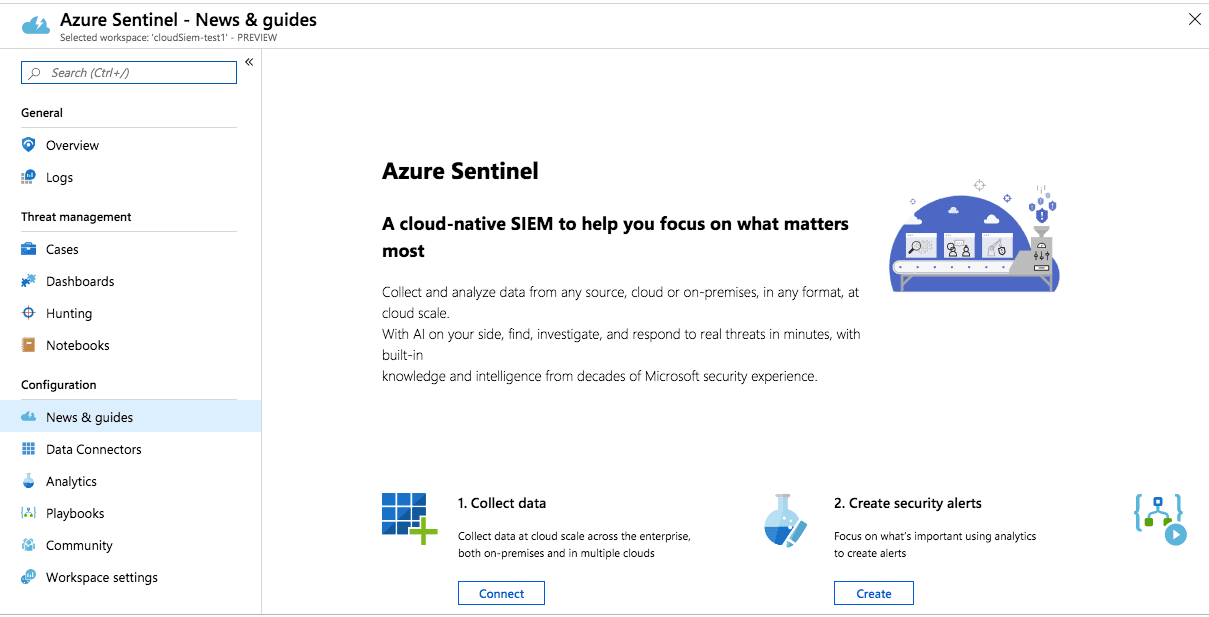Click the Cases briefcase icon

tap(28, 249)
